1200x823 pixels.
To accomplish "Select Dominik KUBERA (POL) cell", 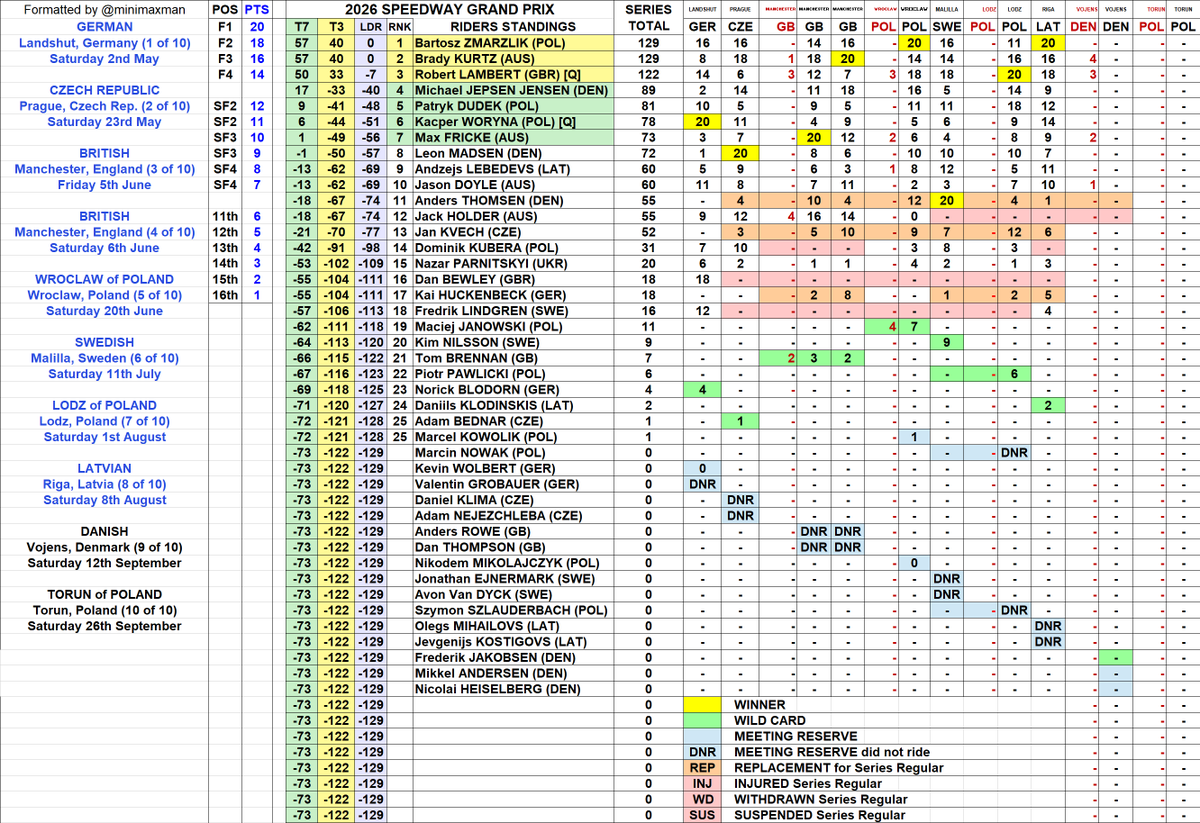I will click(x=512, y=248).
